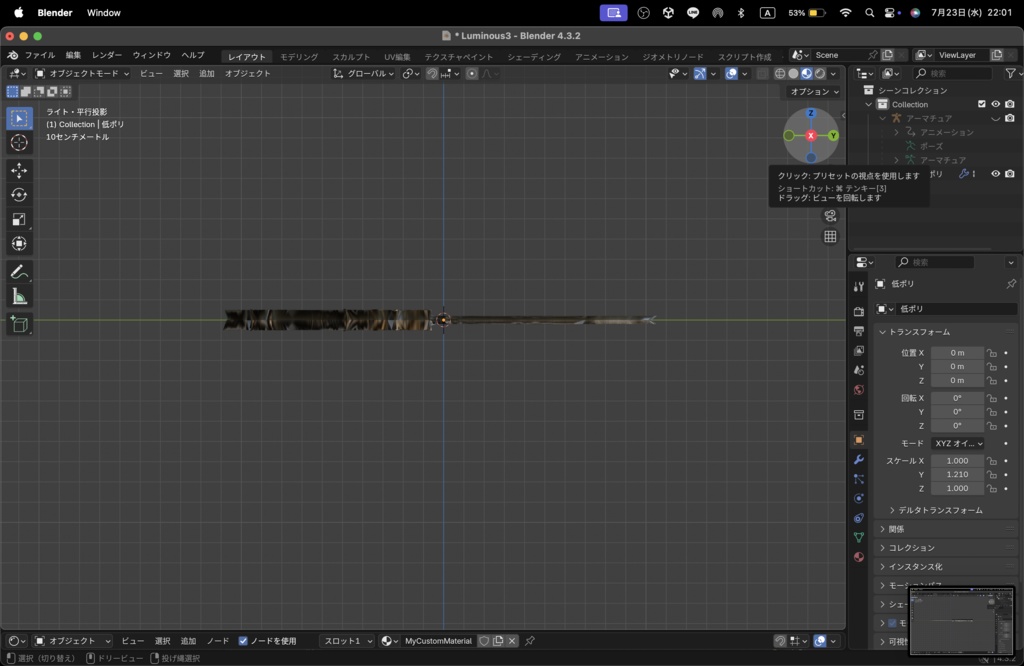
Task: Open the Object Data (mesh) properties tab
Action: tap(859, 537)
